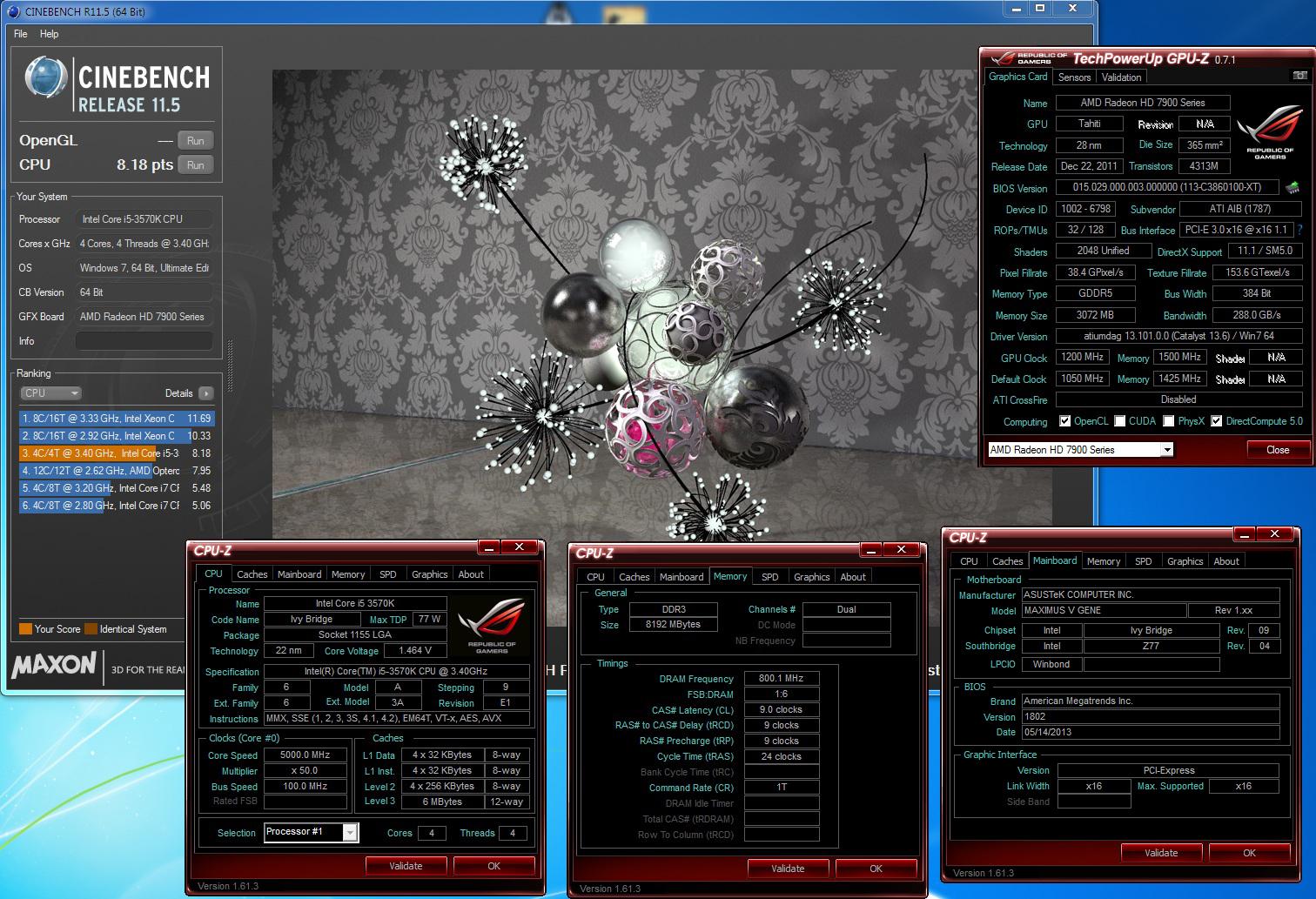Click the Cinebench sphere icon in title bar
1316x899 pixels.
point(15,10)
